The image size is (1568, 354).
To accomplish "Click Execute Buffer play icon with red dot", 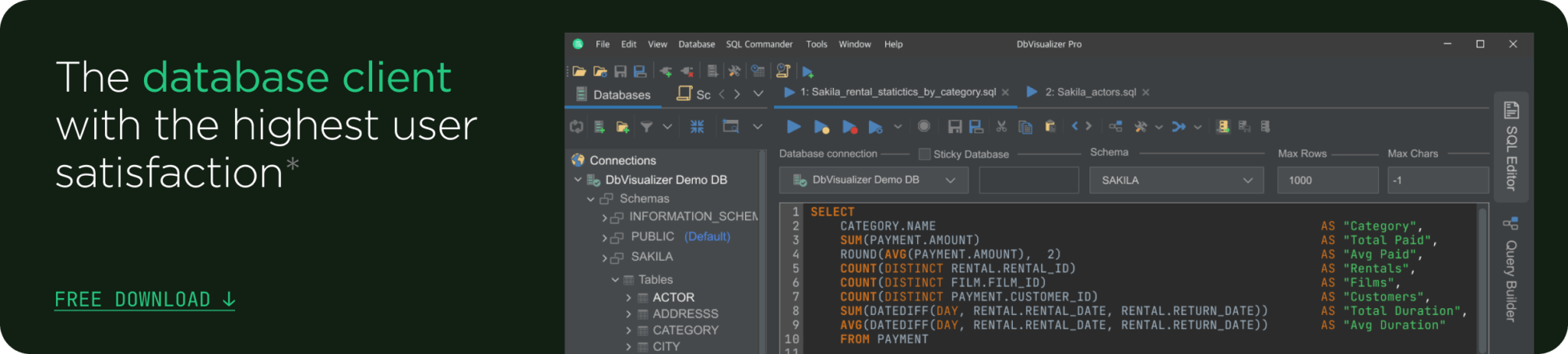I will [849, 127].
